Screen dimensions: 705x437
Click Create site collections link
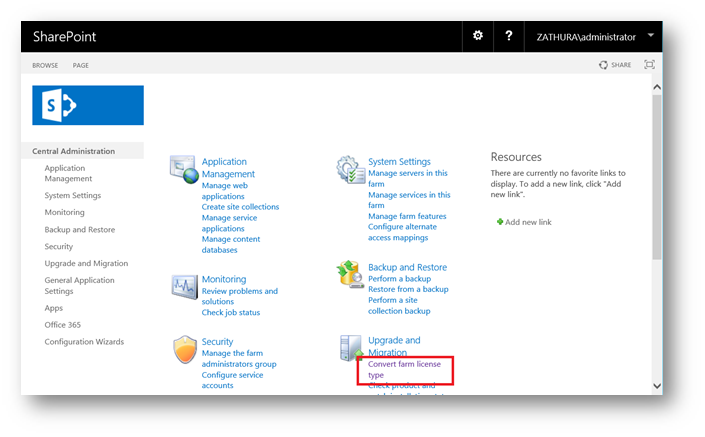(240, 207)
